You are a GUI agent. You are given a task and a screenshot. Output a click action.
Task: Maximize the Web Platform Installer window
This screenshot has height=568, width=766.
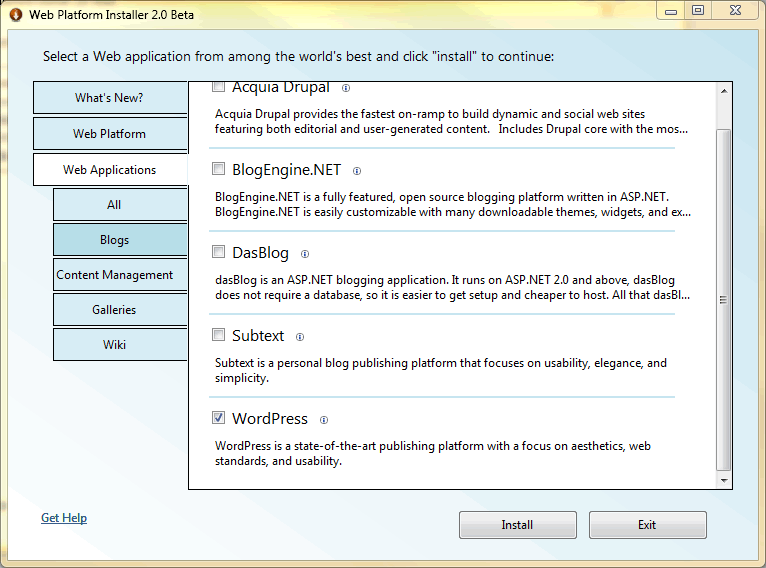[699, 11]
